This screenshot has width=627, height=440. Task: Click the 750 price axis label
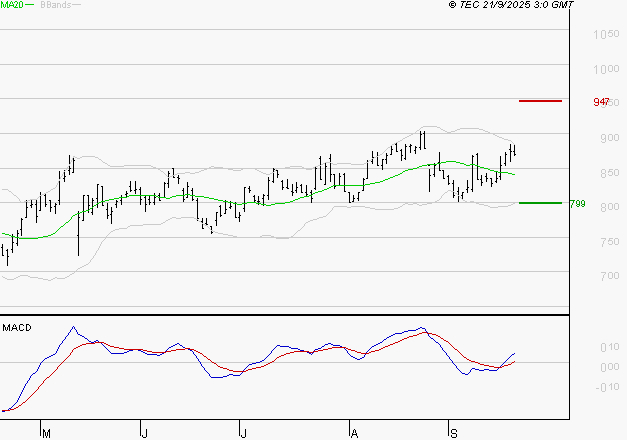[605, 242]
